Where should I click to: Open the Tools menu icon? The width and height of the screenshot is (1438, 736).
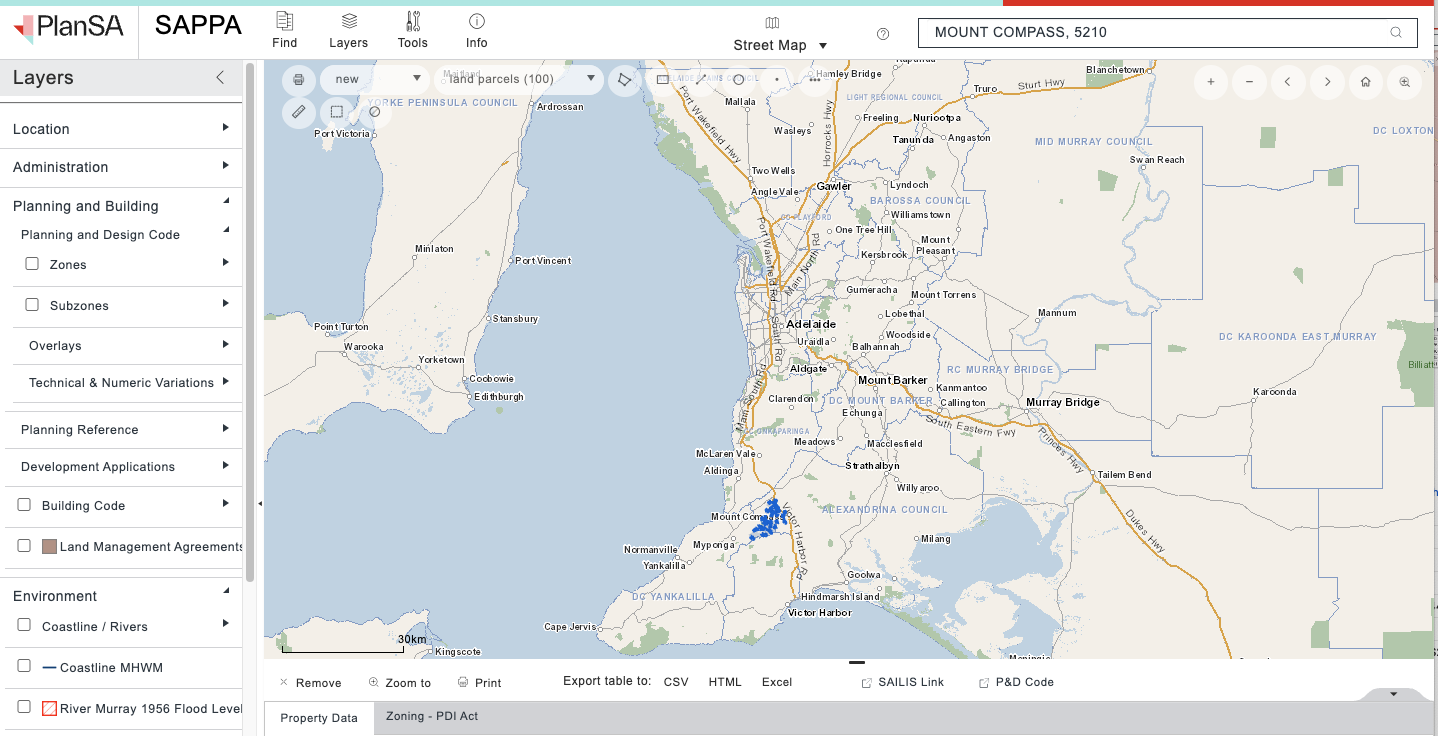(x=412, y=30)
